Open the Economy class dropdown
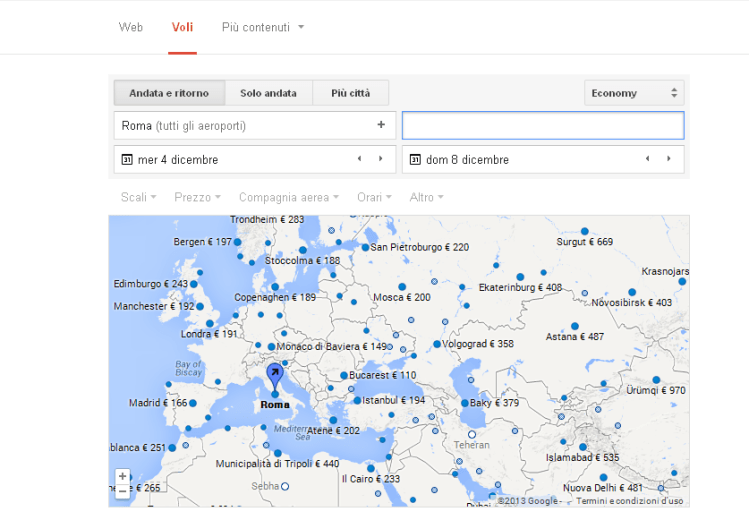Viewport: 749px width, 520px height. (x=634, y=93)
